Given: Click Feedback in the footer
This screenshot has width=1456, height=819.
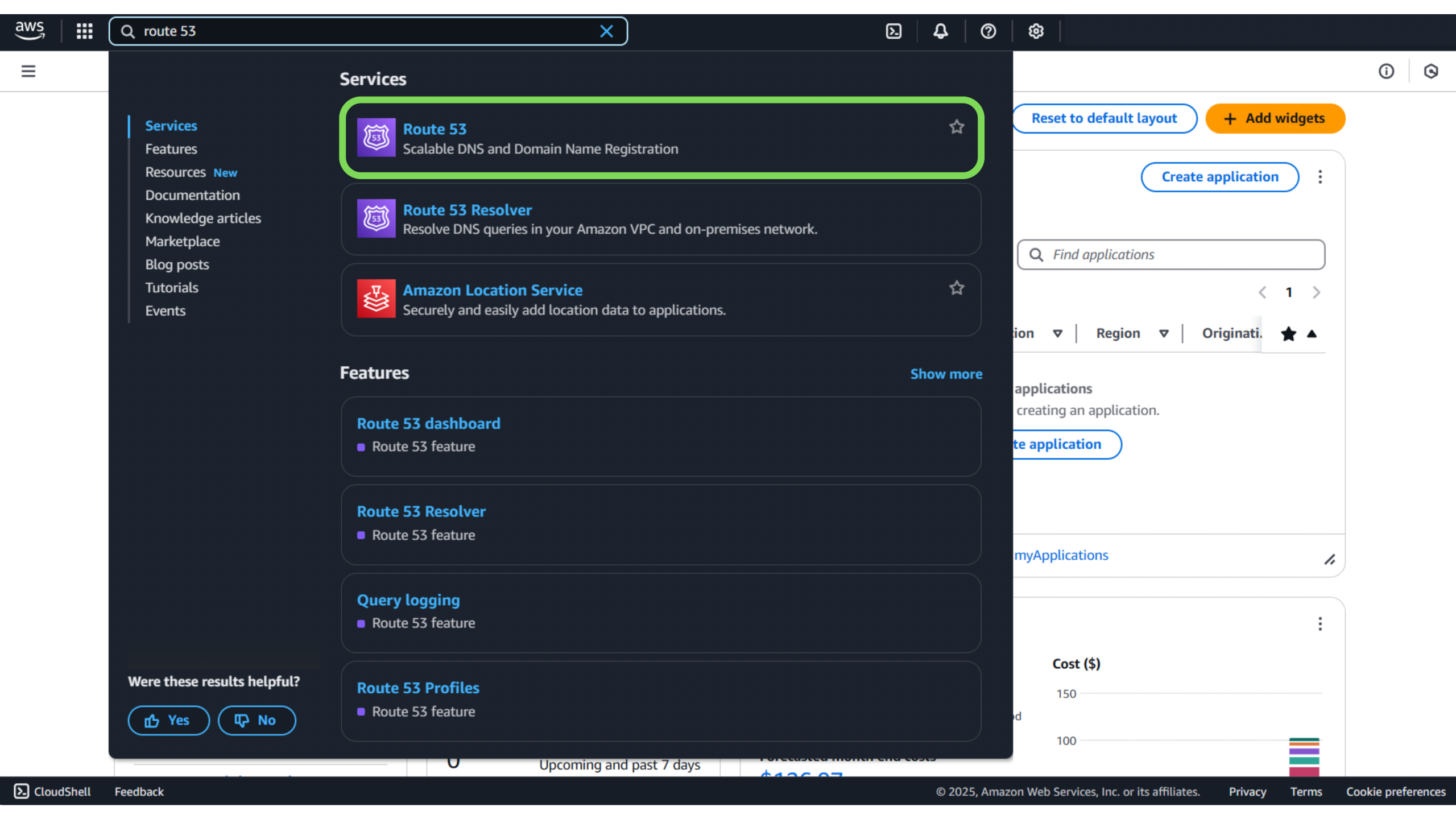Looking at the screenshot, I should click(x=139, y=792).
